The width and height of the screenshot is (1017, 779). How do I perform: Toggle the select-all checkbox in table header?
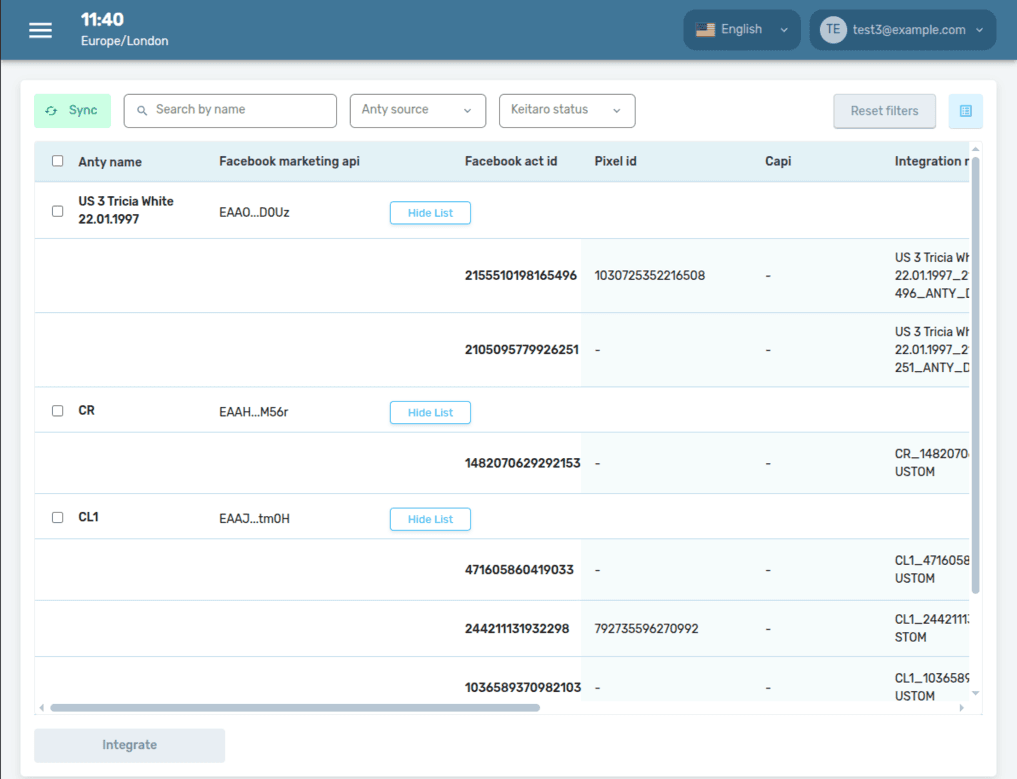pos(58,161)
